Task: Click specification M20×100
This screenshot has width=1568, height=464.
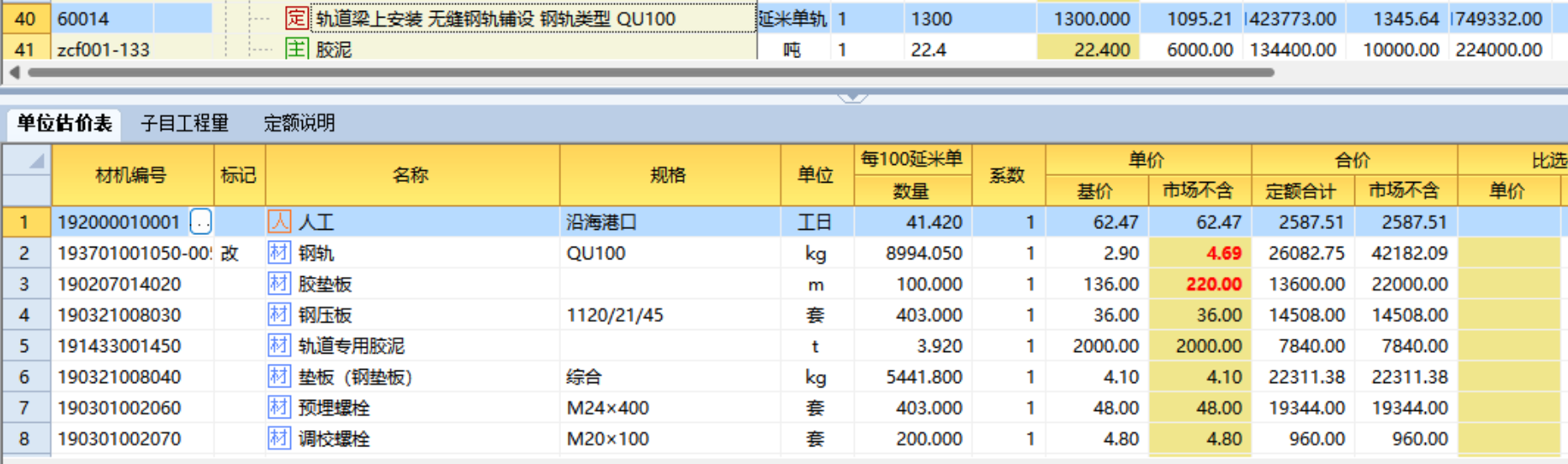Action: (x=670, y=438)
